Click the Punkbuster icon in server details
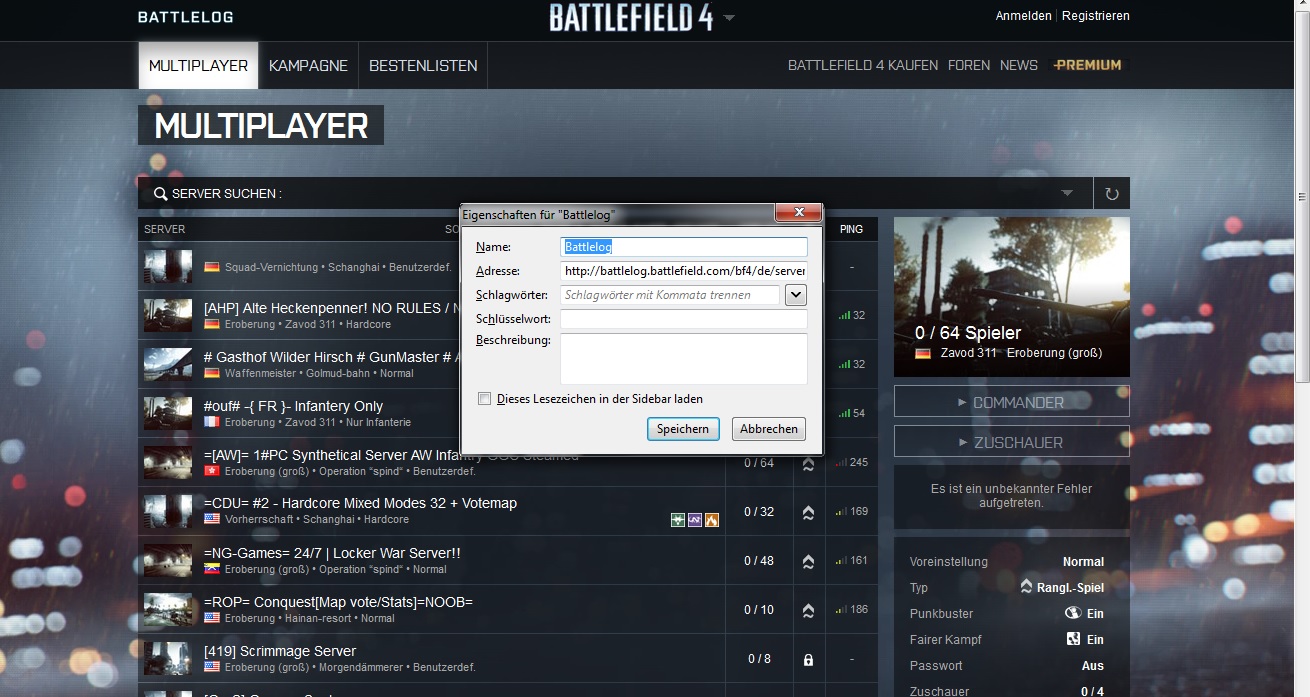 click(x=1073, y=613)
